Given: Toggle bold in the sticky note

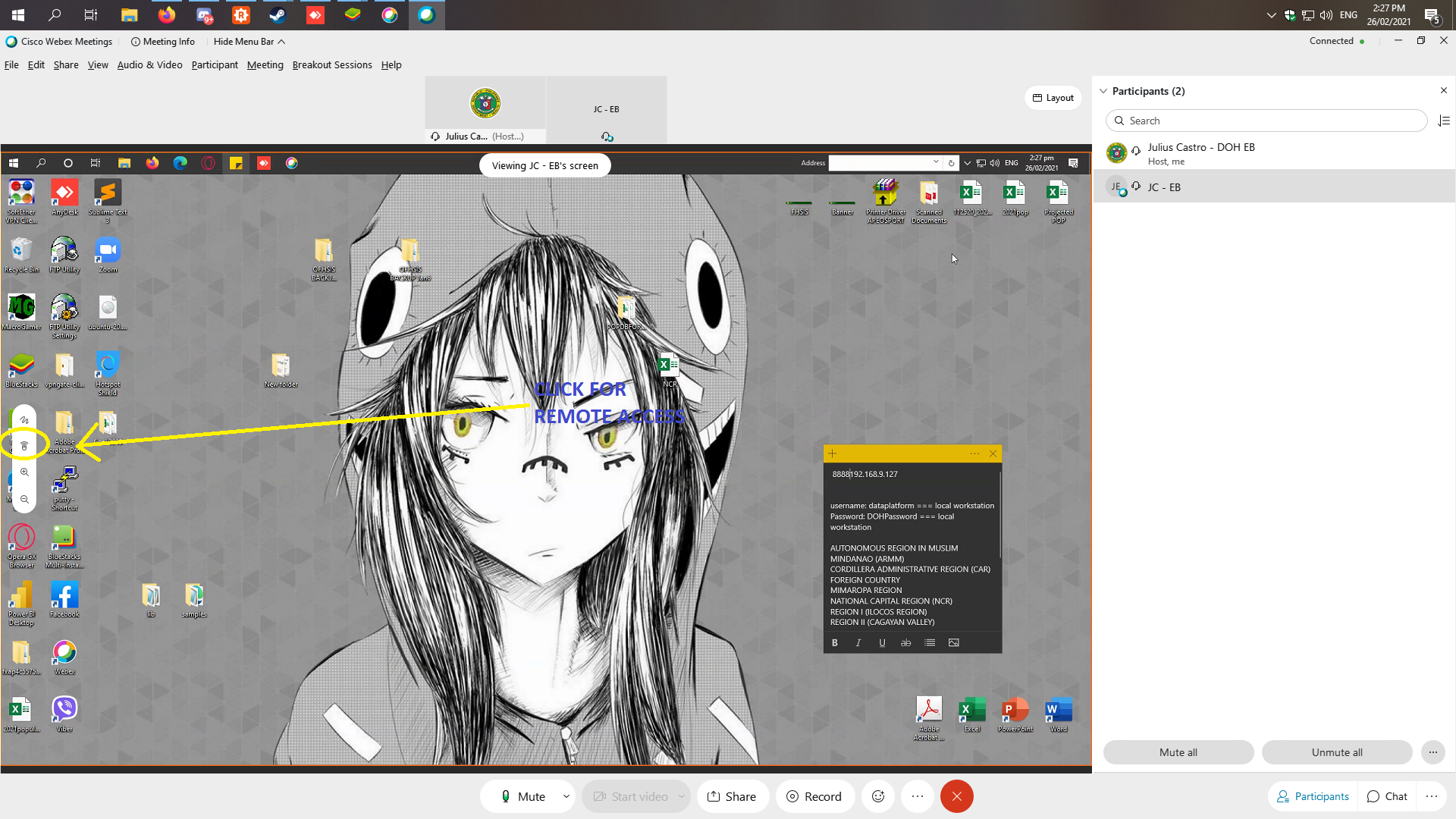Looking at the screenshot, I should (x=835, y=643).
